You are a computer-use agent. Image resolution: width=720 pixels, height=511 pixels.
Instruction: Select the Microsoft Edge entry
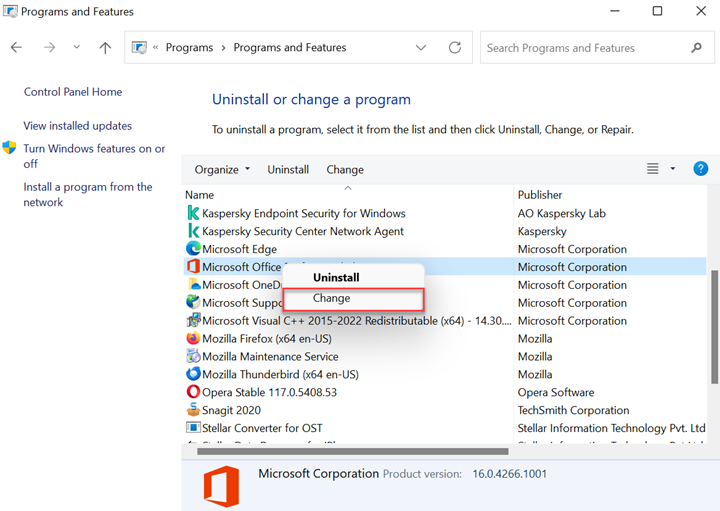(x=239, y=249)
